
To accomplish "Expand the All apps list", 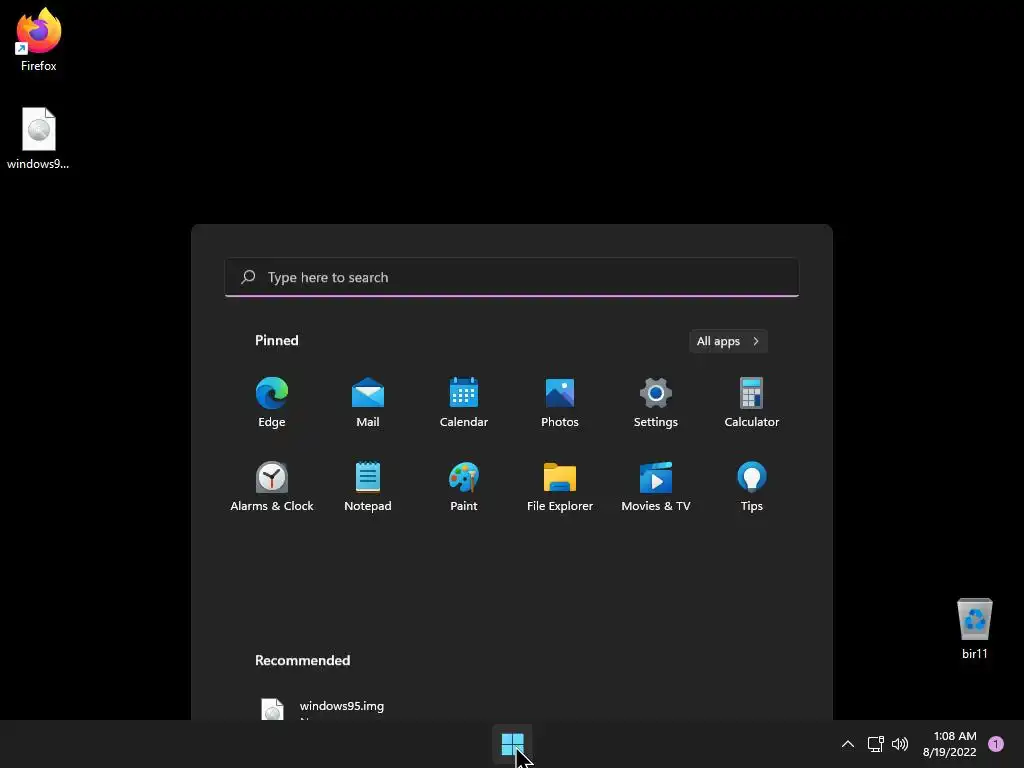I will [x=728, y=341].
